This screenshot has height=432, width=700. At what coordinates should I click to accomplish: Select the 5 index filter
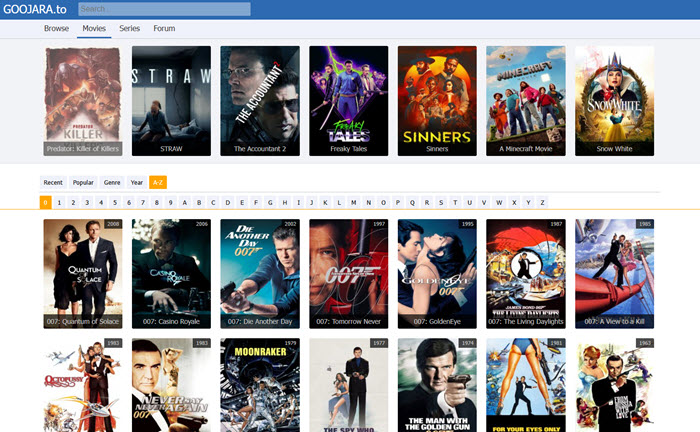coord(115,203)
